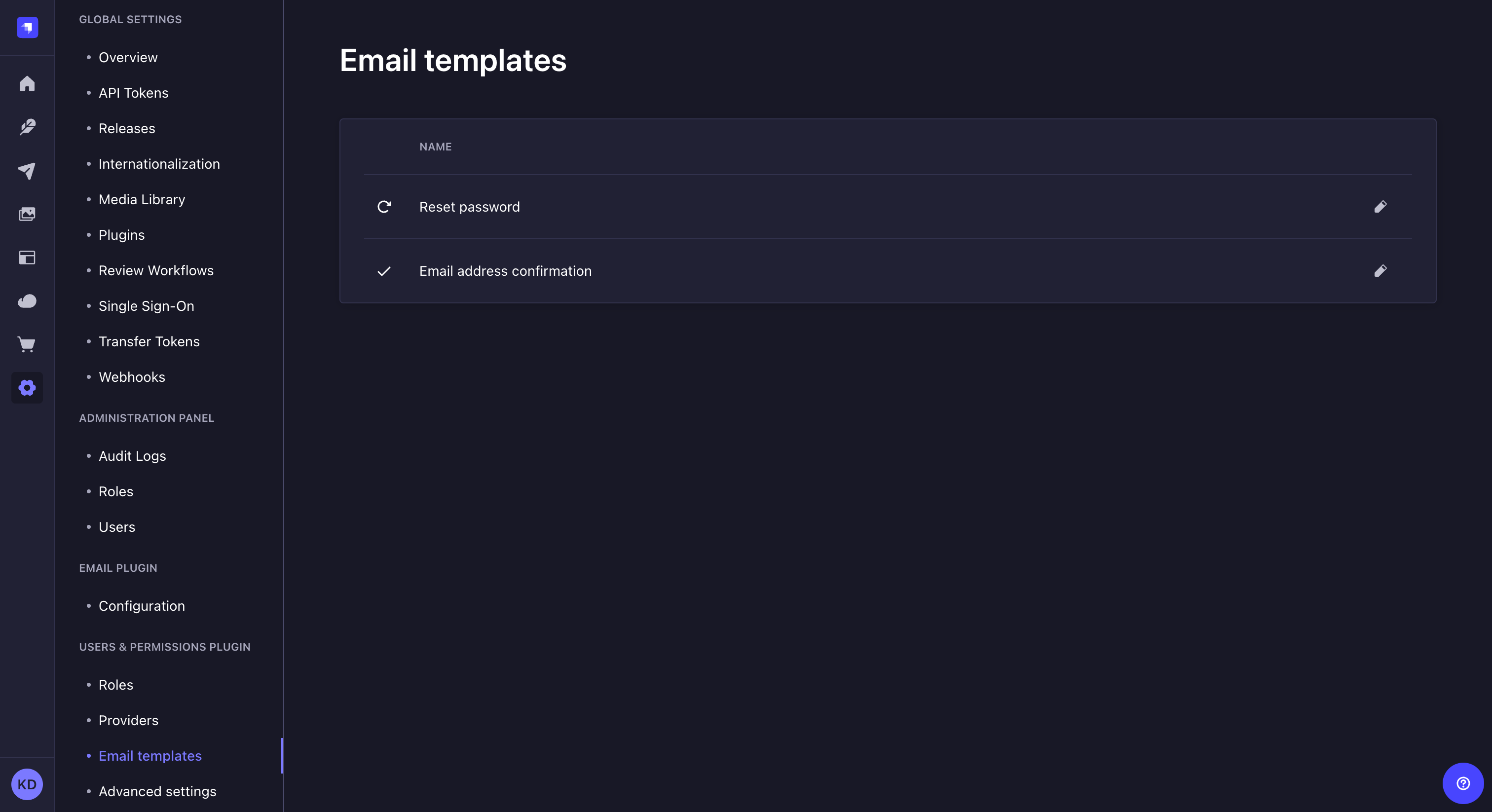The width and height of the screenshot is (1492, 812).
Task: Open the Providers configuration page
Action: click(x=128, y=721)
